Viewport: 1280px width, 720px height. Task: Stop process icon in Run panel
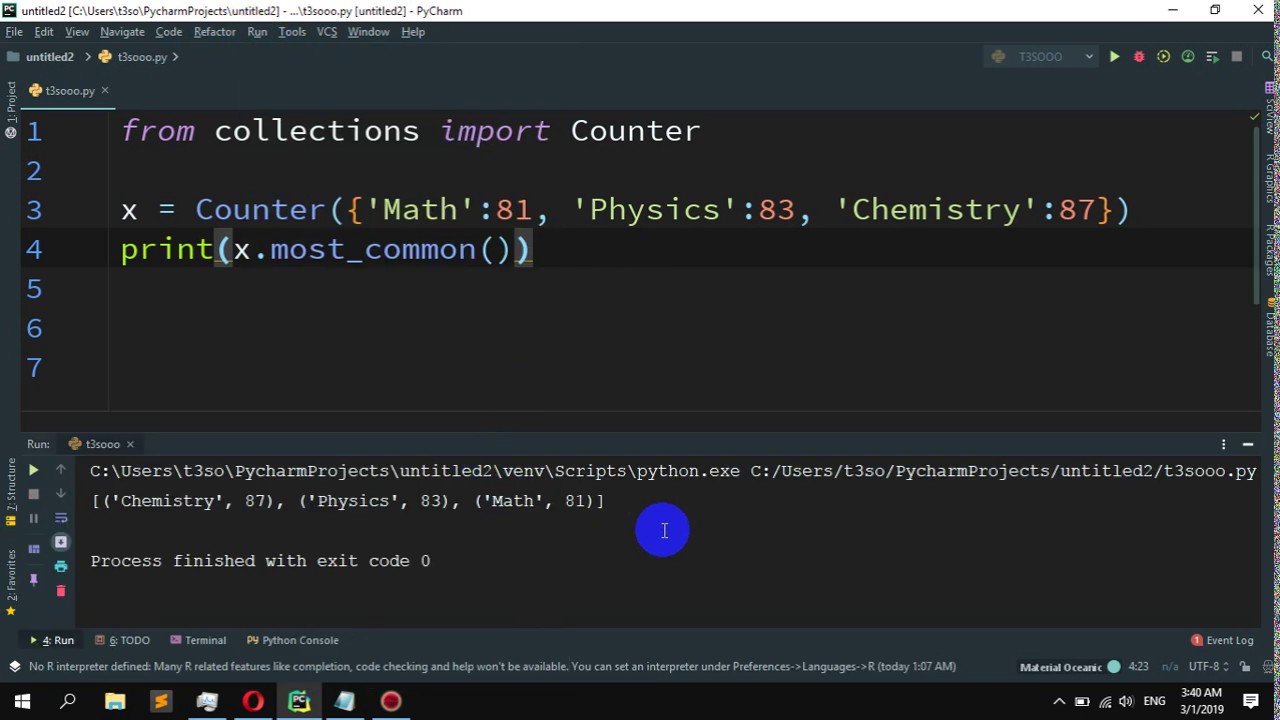[33, 494]
